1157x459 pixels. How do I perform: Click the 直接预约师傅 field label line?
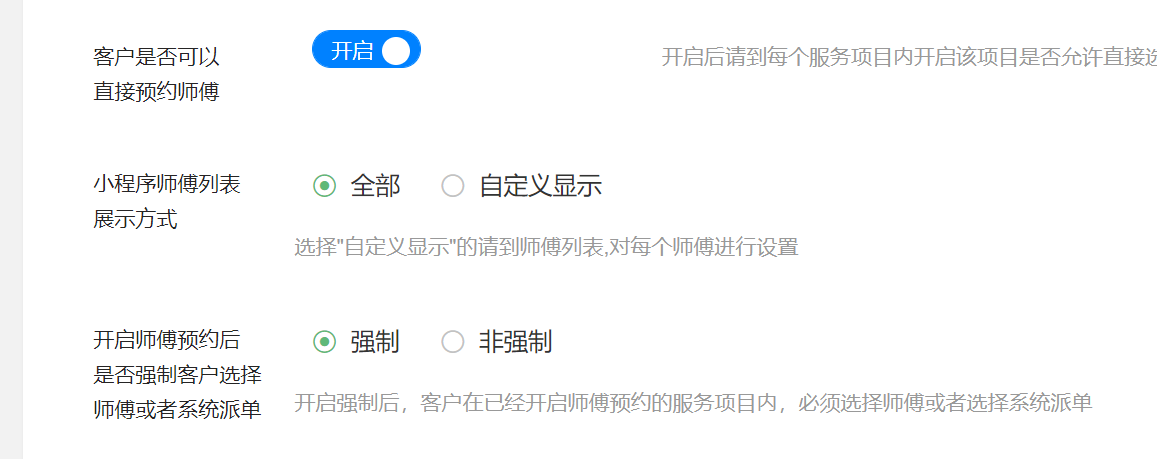pyautogui.click(x=156, y=92)
